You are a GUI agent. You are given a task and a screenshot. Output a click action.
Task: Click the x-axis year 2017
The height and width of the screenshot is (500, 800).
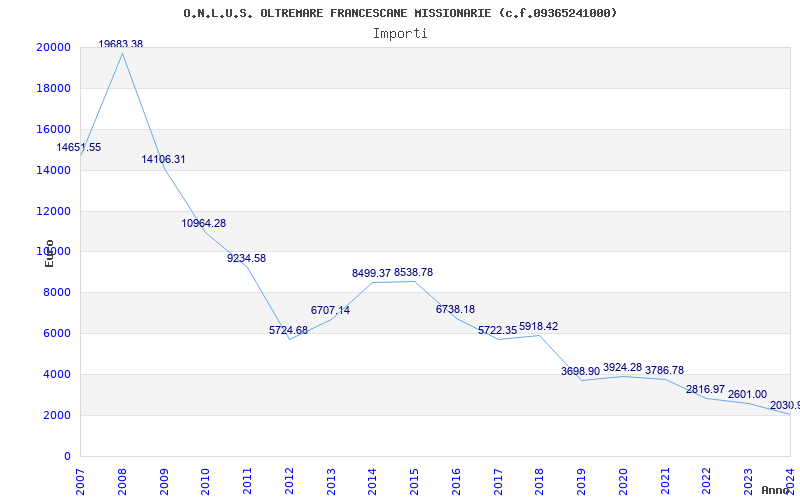coord(498,481)
